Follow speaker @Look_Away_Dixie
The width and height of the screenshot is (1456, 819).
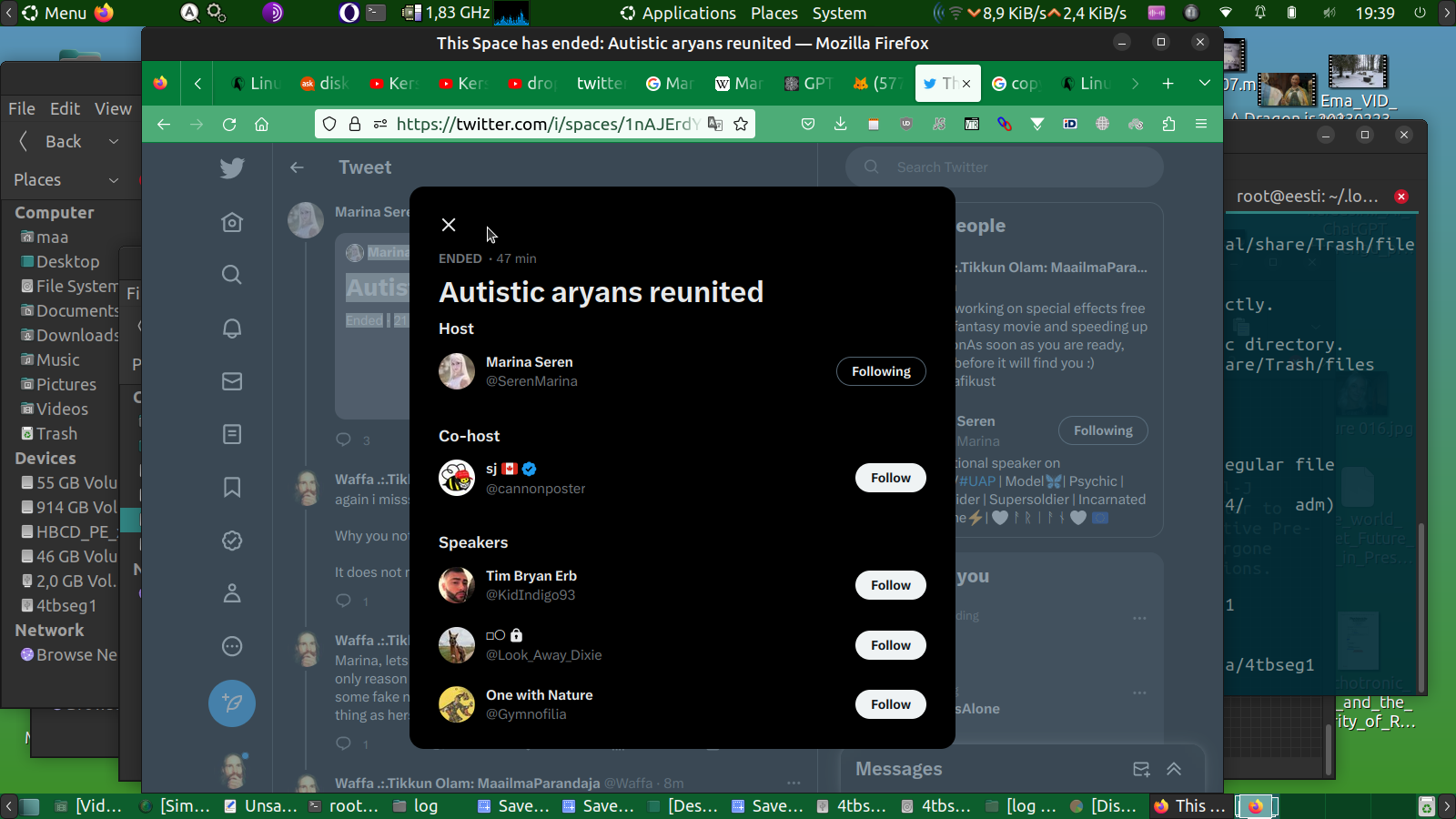pyautogui.click(x=891, y=645)
